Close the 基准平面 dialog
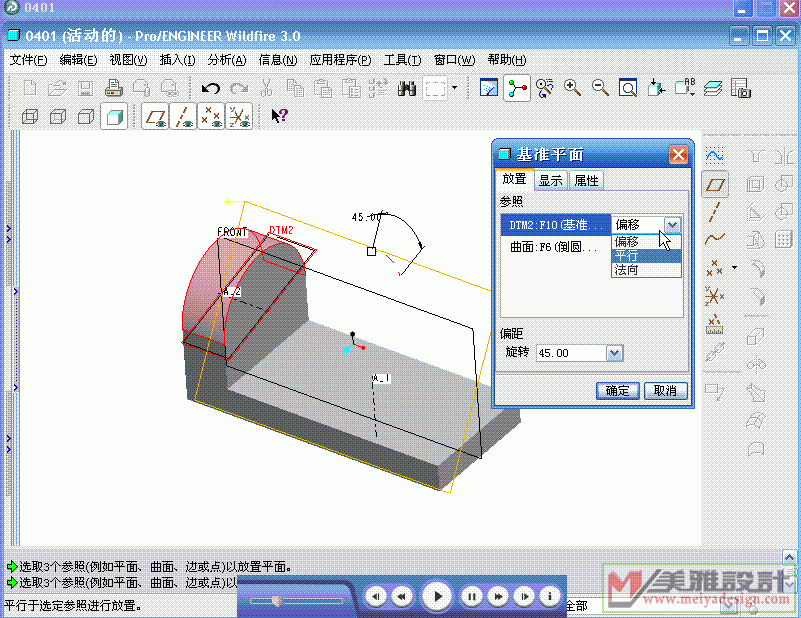 (x=678, y=154)
